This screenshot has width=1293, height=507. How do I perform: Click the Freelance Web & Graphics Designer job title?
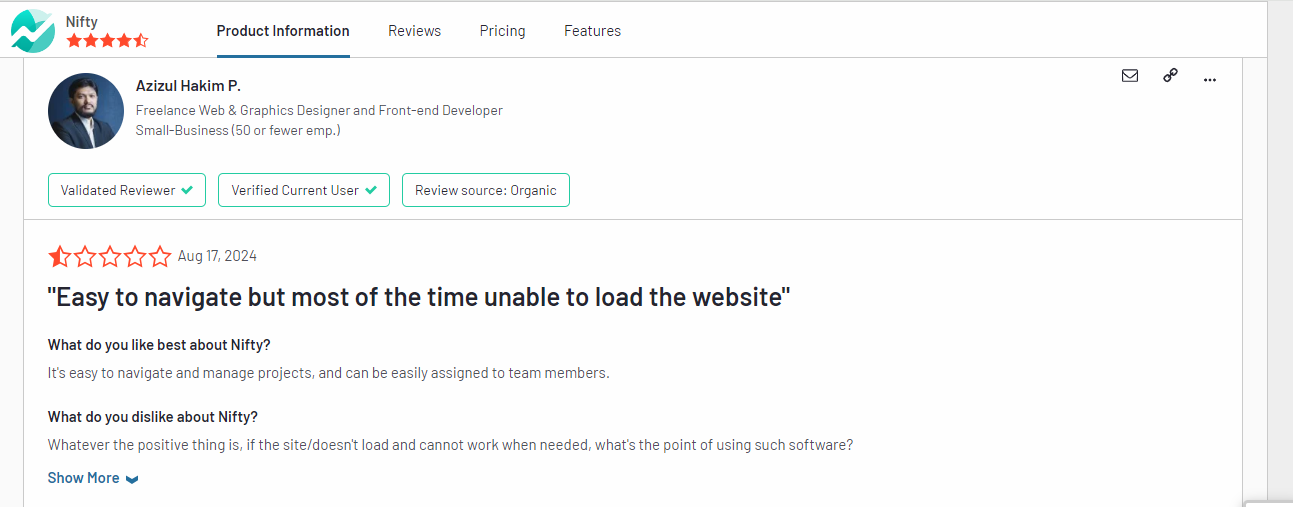point(319,110)
